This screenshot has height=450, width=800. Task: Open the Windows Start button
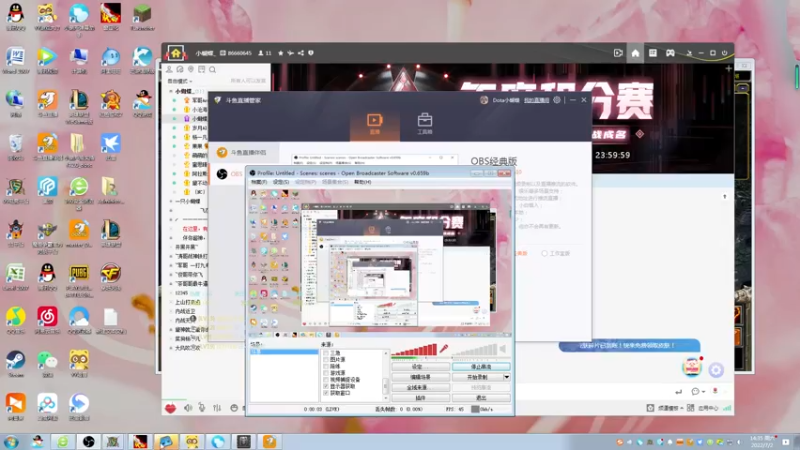(11, 442)
